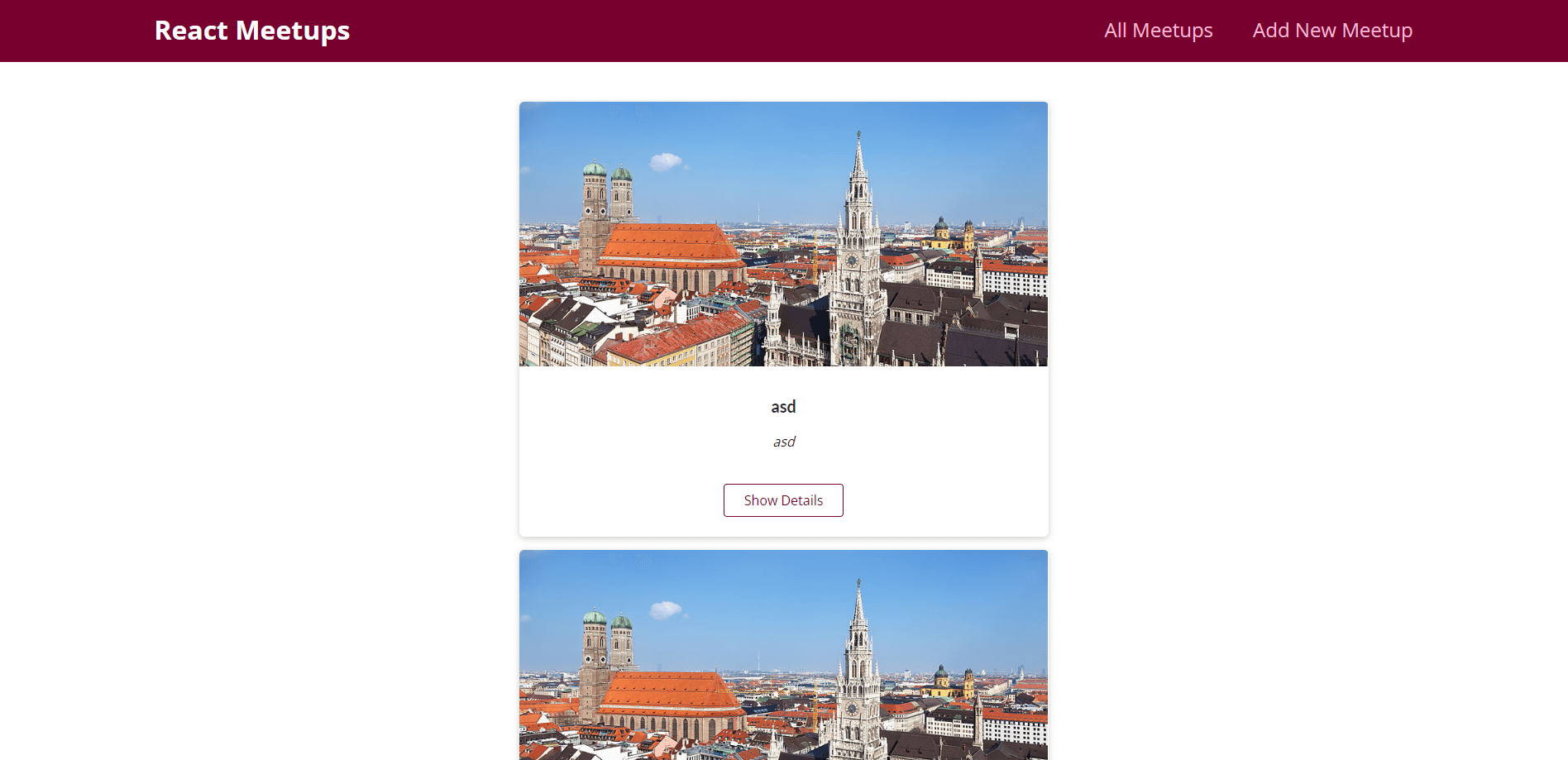The width and height of the screenshot is (1568, 760).
Task: Go to the Add New Meetup page
Action: click(x=1332, y=31)
